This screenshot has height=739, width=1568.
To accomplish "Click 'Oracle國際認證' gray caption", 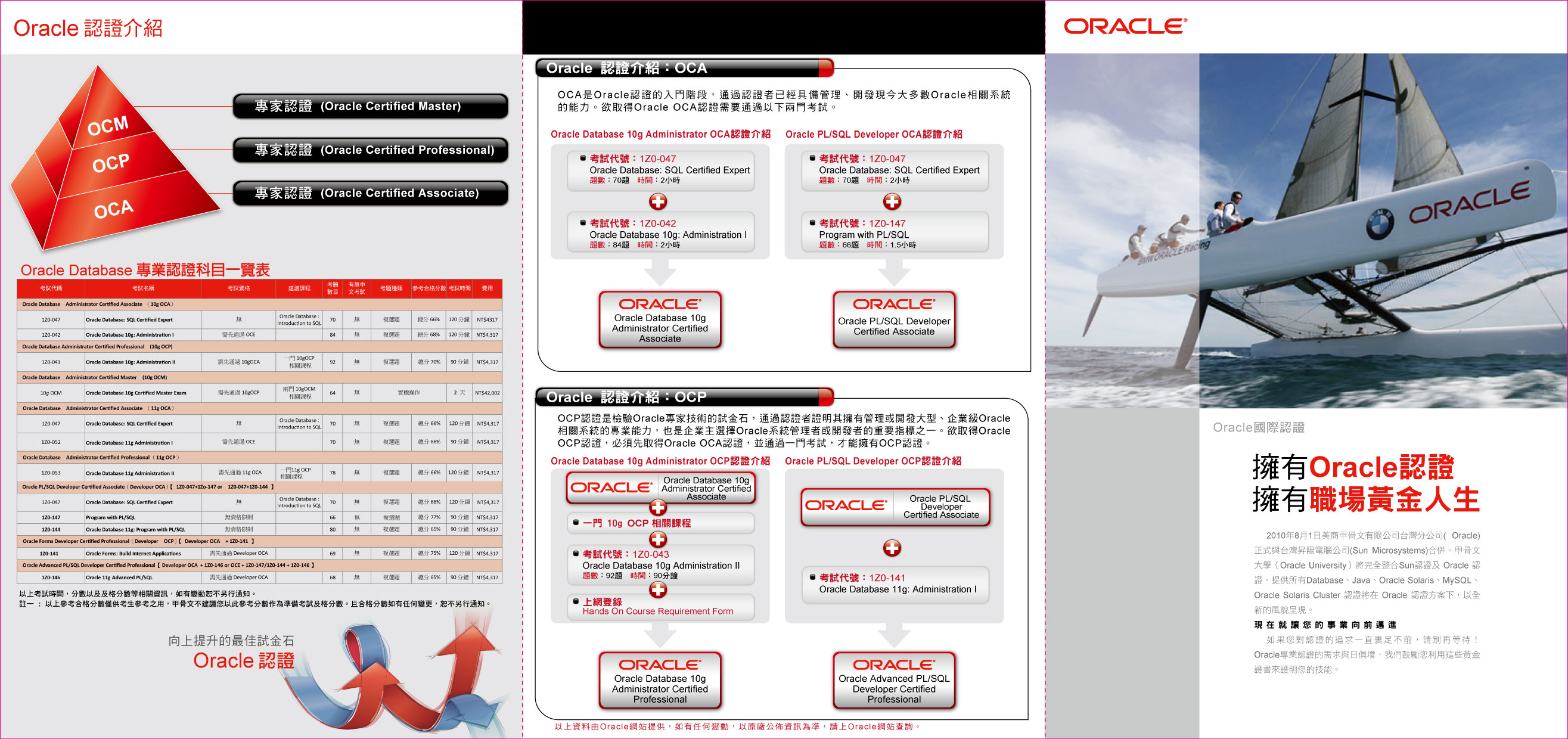I will tap(1258, 427).
